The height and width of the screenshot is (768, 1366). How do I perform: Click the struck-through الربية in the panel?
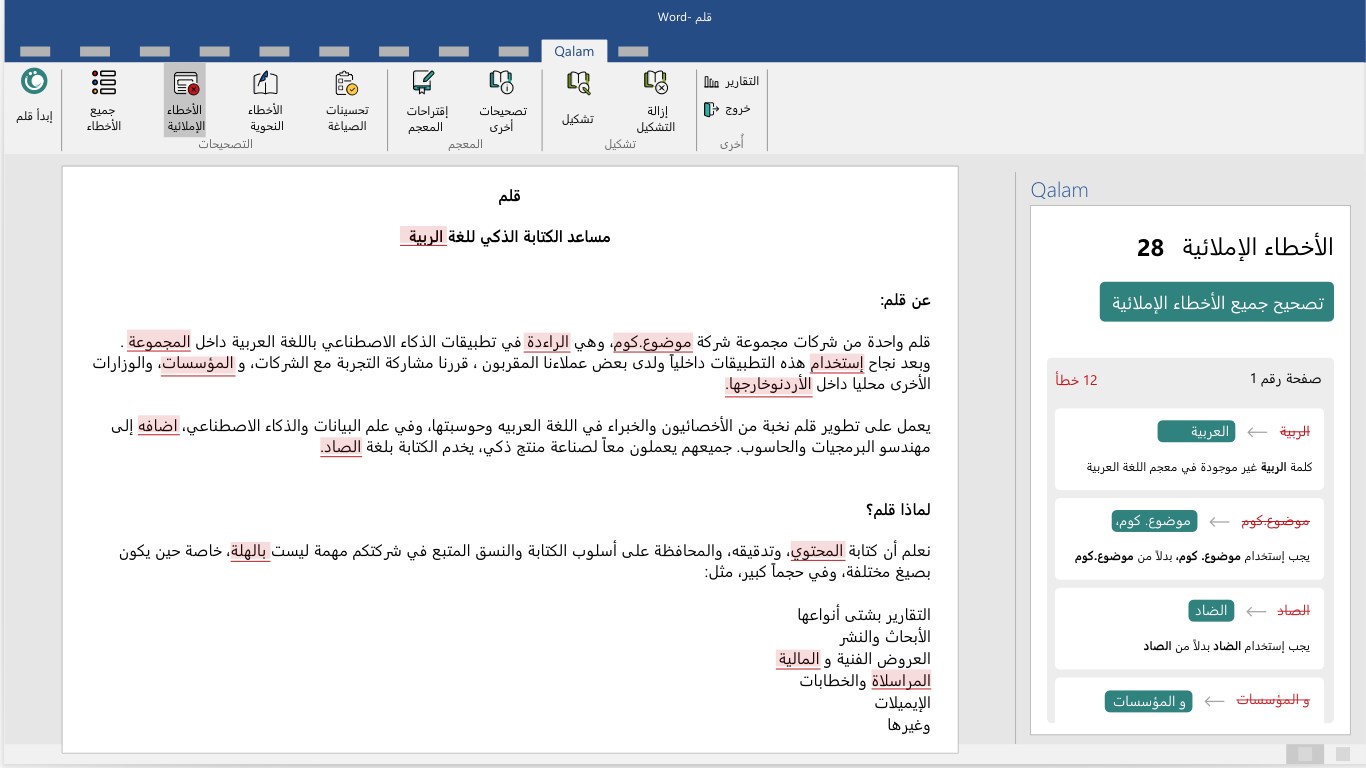[1294, 432]
